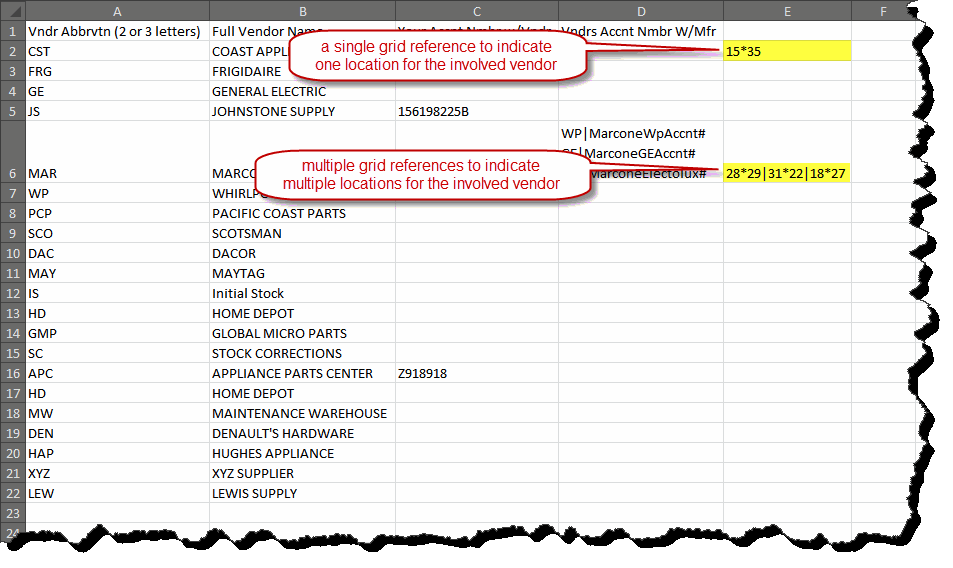Select row 23 header
This screenshot has height=568, width=953.
tap(13, 513)
